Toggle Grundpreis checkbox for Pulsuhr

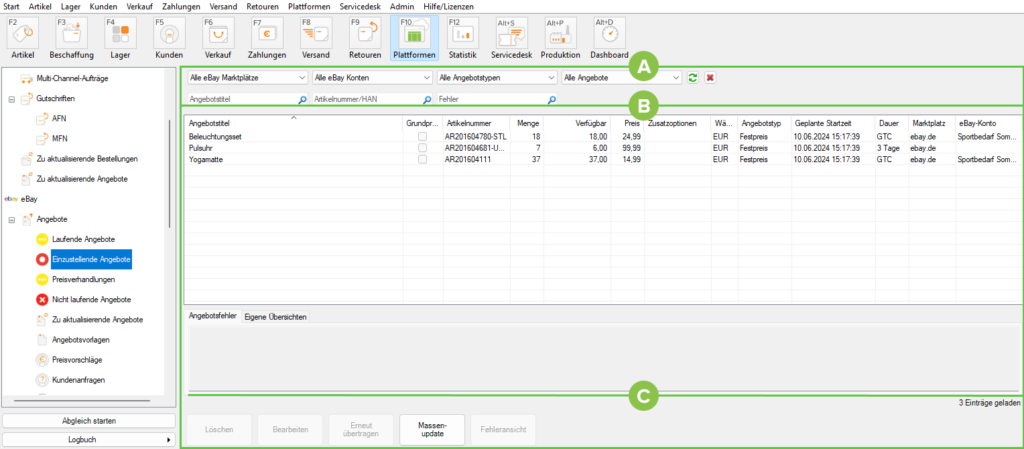tap(422, 147)
